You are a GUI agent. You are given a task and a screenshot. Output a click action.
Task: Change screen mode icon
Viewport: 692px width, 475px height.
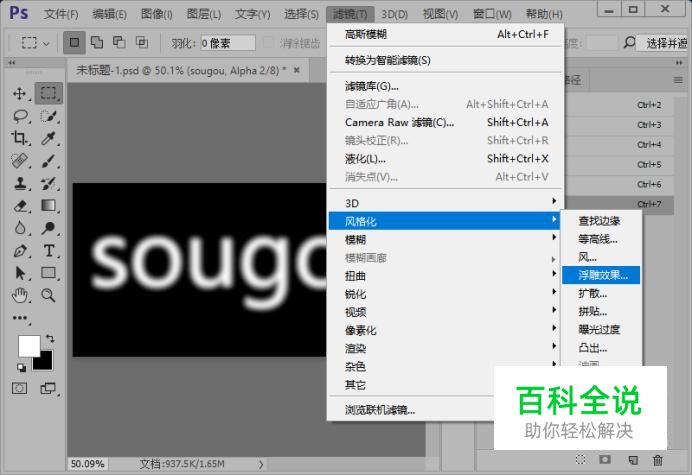coord(48,388)
